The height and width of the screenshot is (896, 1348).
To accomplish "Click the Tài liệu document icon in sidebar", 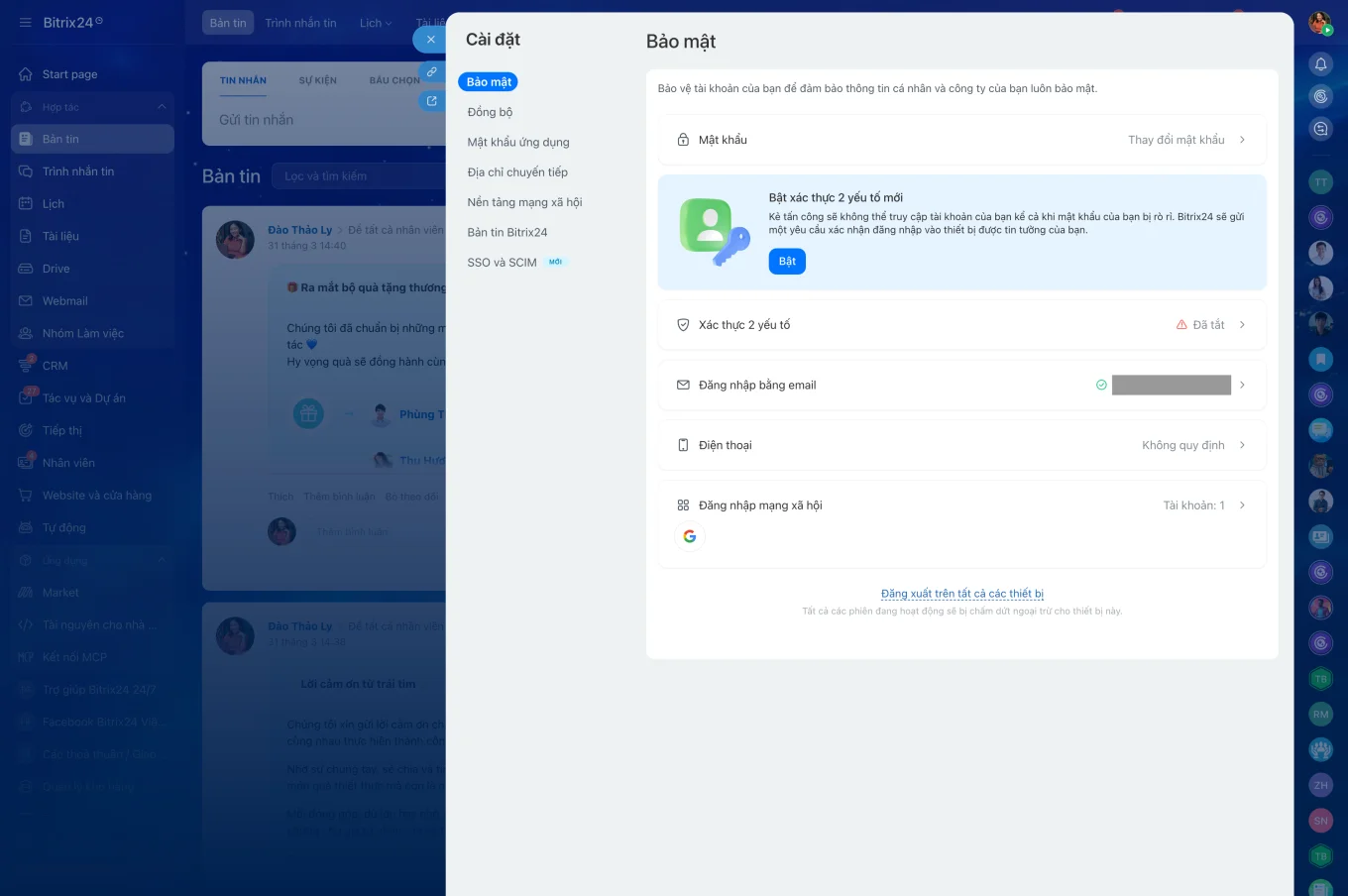I will 26,236.
